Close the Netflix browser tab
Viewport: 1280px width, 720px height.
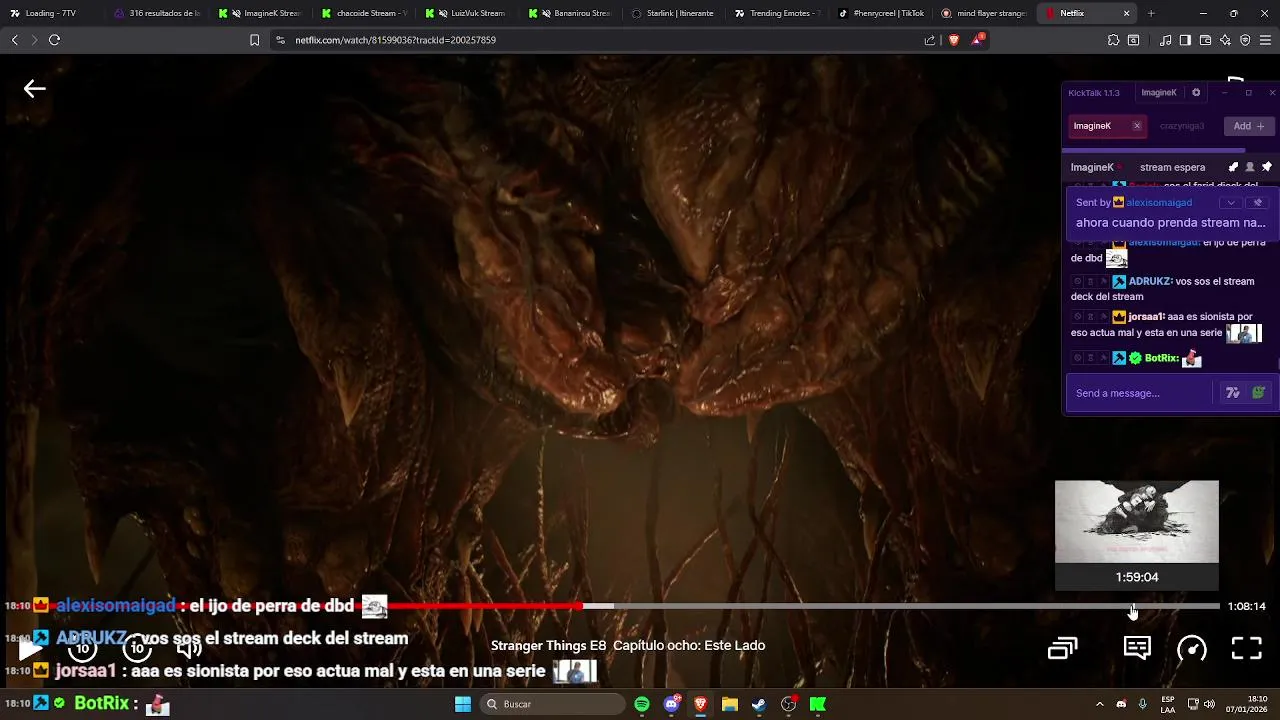coord(1126,13)
